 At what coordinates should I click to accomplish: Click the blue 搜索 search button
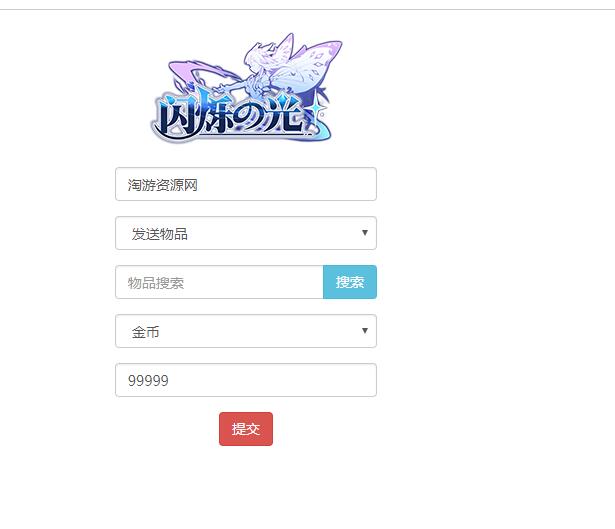pyautogui.click(x=350, y=282)
